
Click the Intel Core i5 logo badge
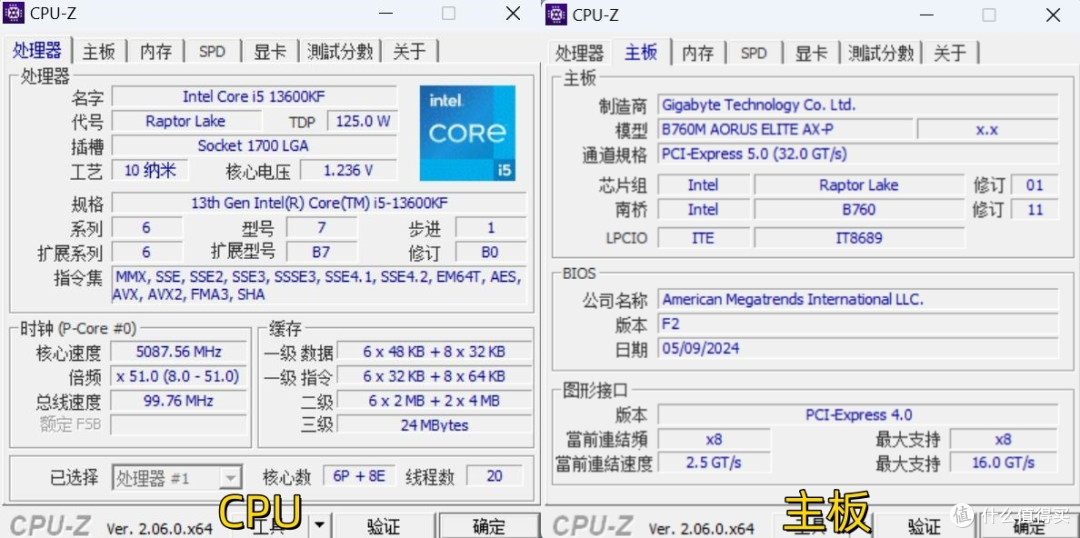point(468,133)
